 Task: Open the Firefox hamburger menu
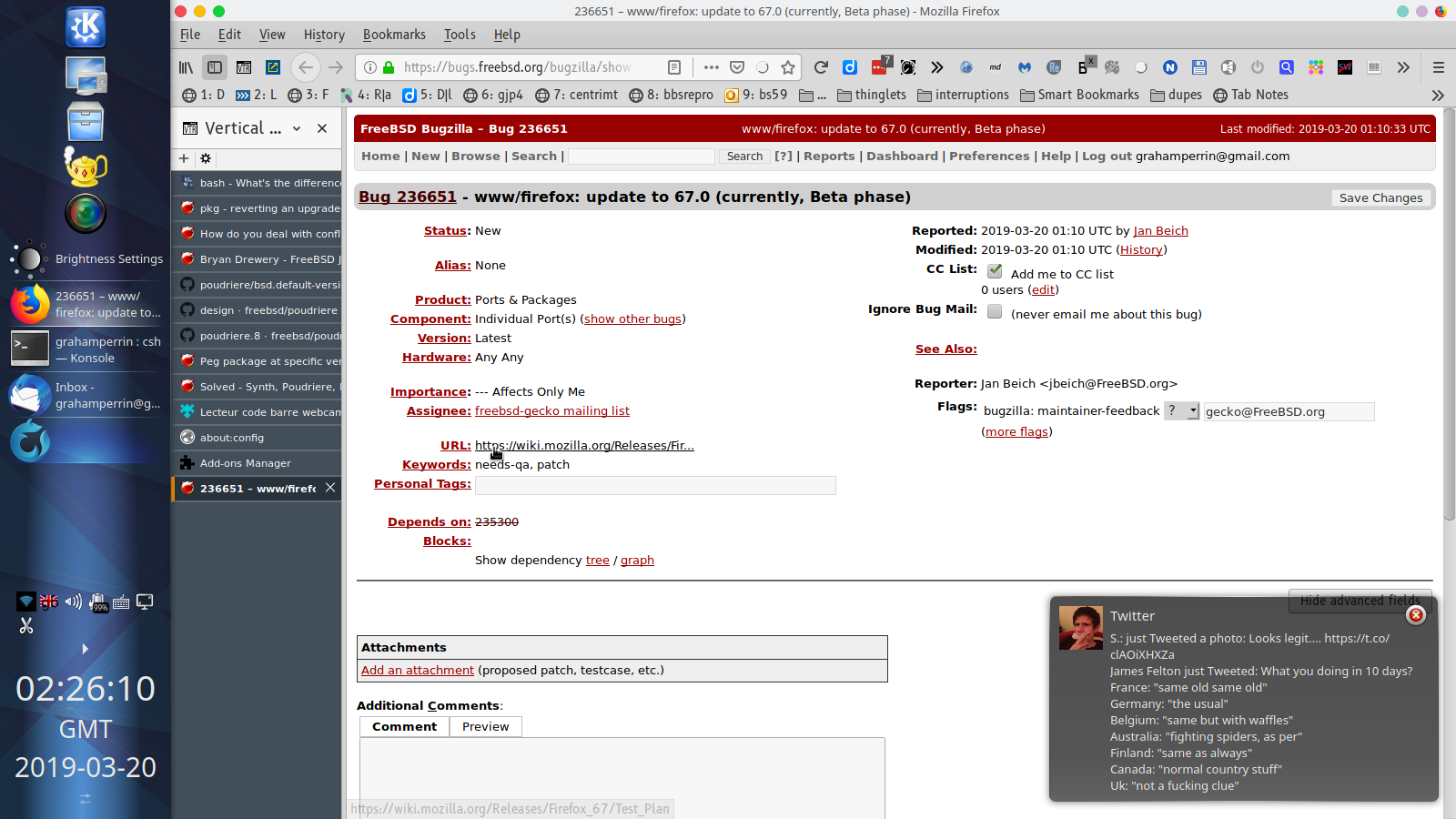pyautogui.click(x=1439, y=67)
